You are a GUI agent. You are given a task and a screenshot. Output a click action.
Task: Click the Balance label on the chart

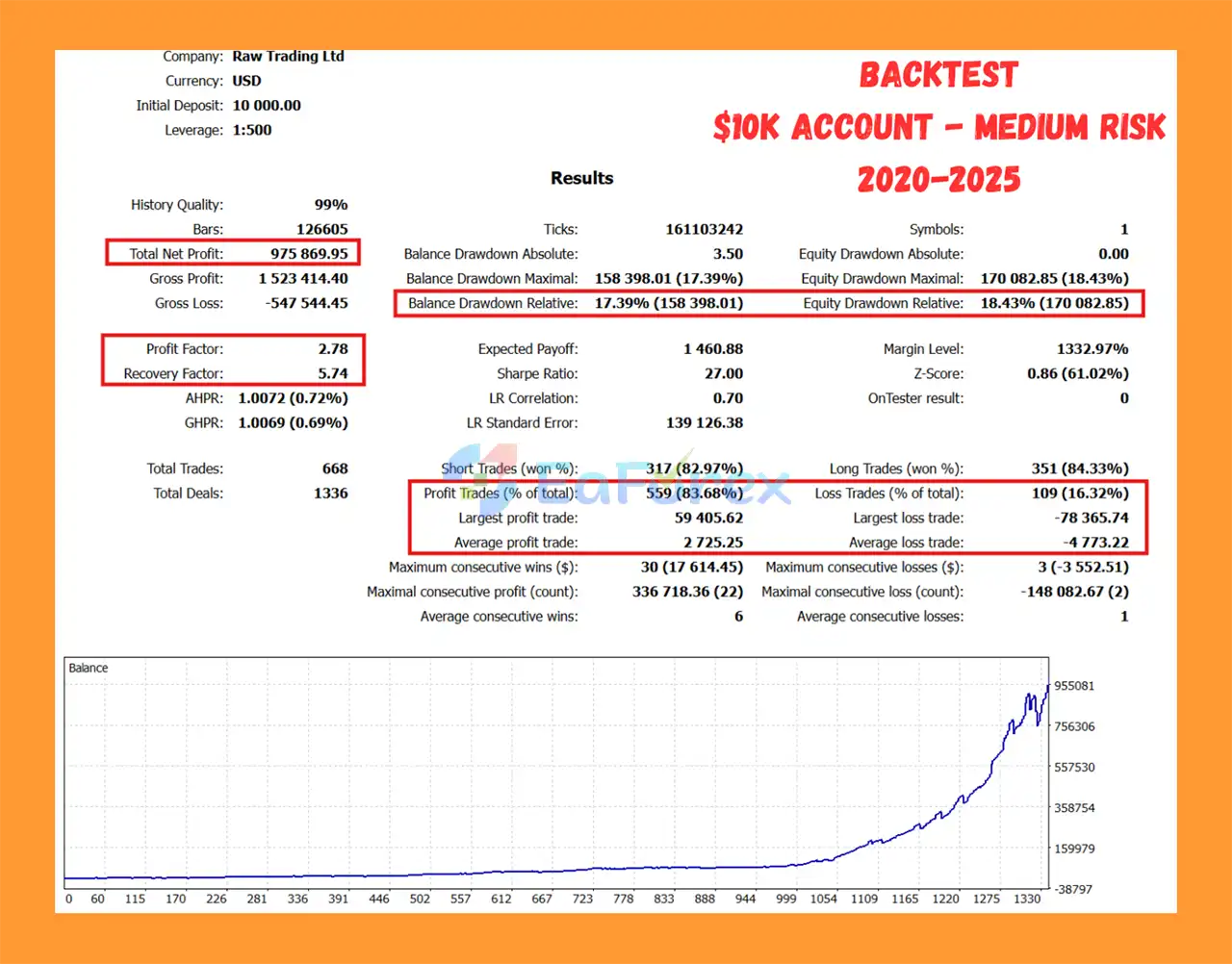point(89,668)
